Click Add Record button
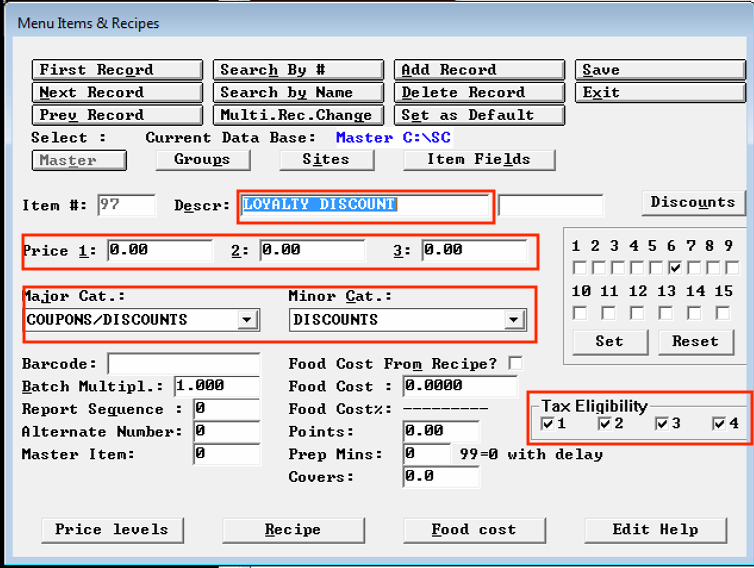 [x=479, y=70]
